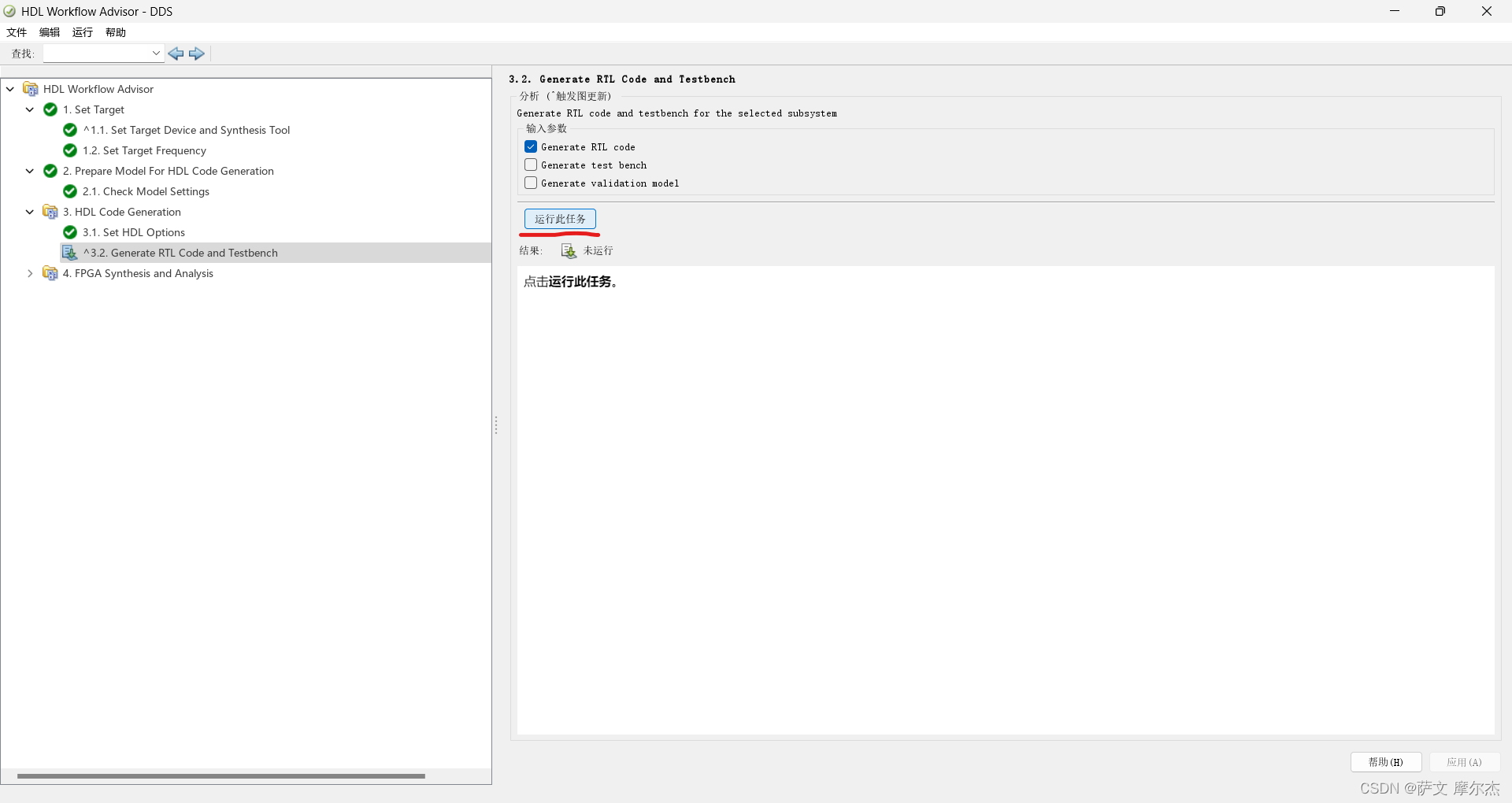Expand 4. FPGA Synthesis and Analysis
Image resolution: width=1512 pixels, height=803 pixels.
pyautogui.click(x=30, y=273)
